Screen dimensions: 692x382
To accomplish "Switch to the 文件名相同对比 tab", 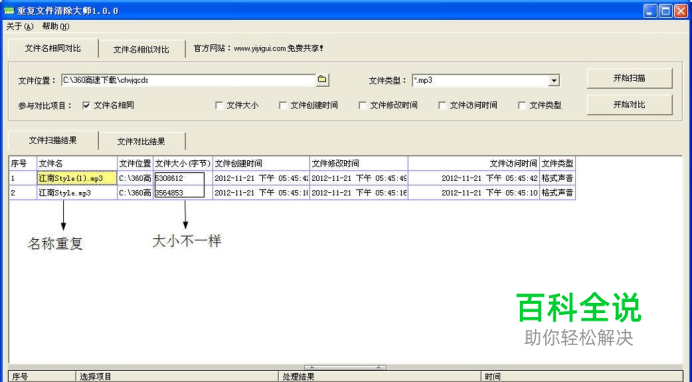I will [x=53, y=49].
